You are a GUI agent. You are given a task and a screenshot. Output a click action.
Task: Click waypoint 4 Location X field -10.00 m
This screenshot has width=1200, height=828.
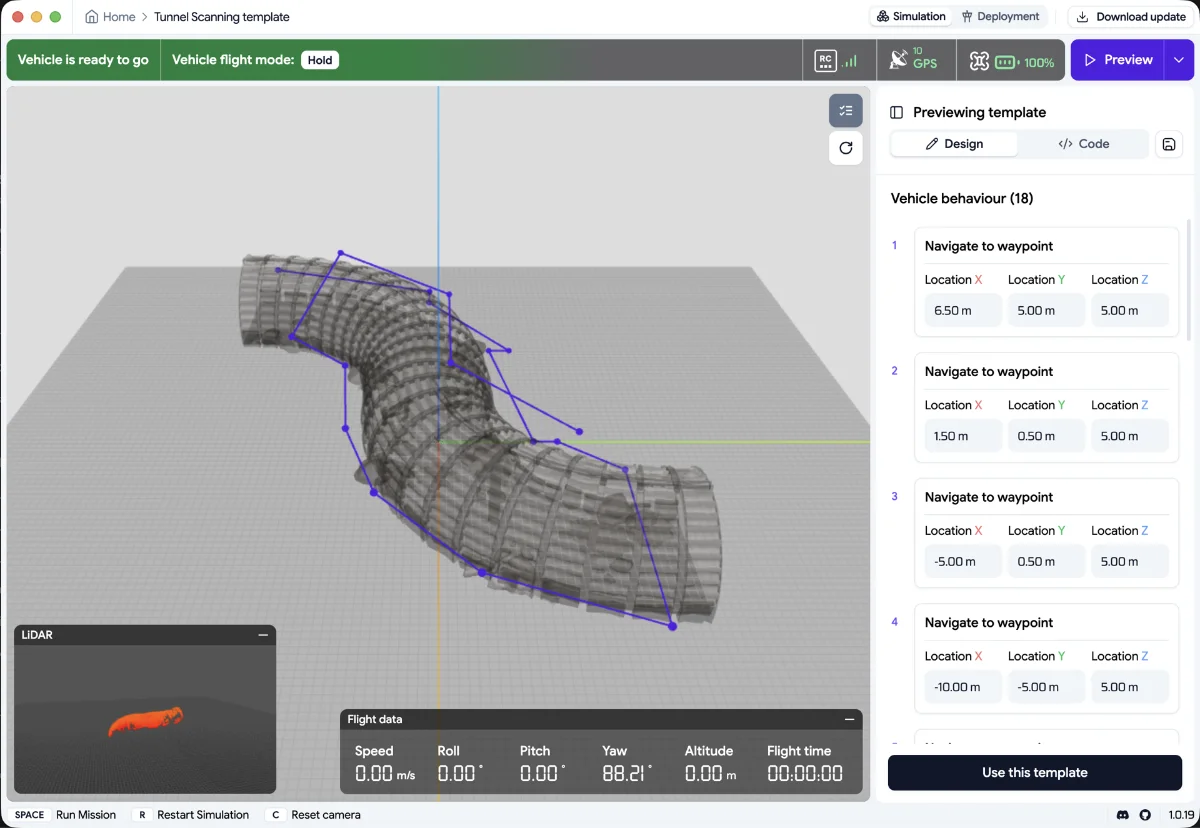coord(962,687)
